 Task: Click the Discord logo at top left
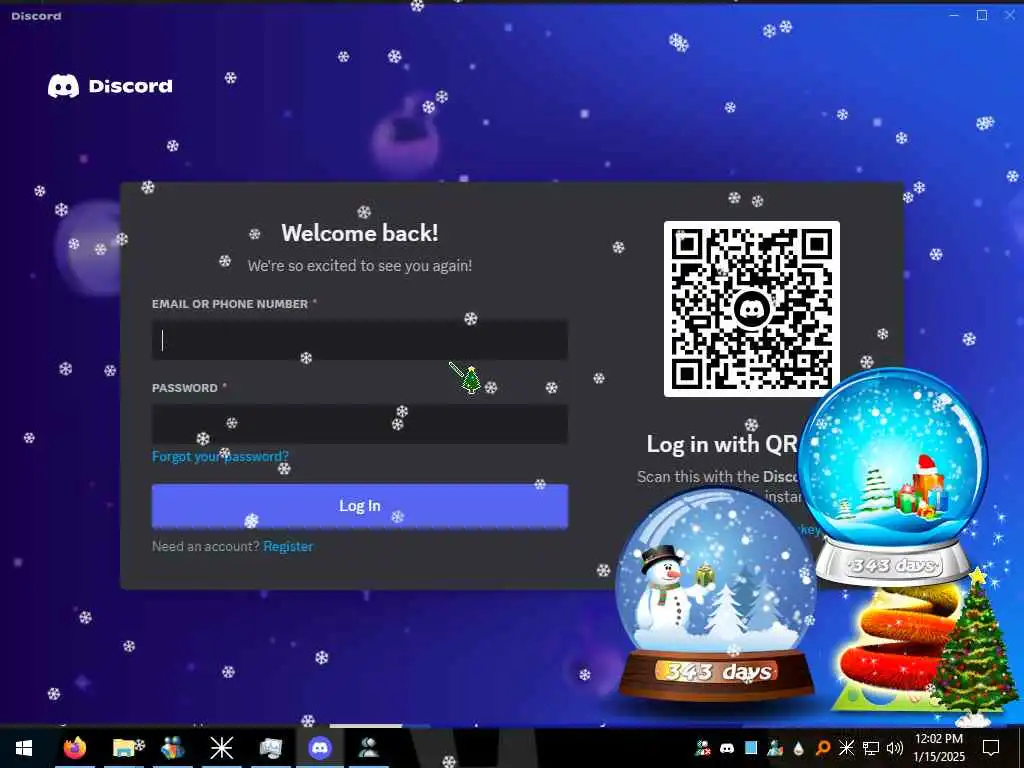point(110,86)
